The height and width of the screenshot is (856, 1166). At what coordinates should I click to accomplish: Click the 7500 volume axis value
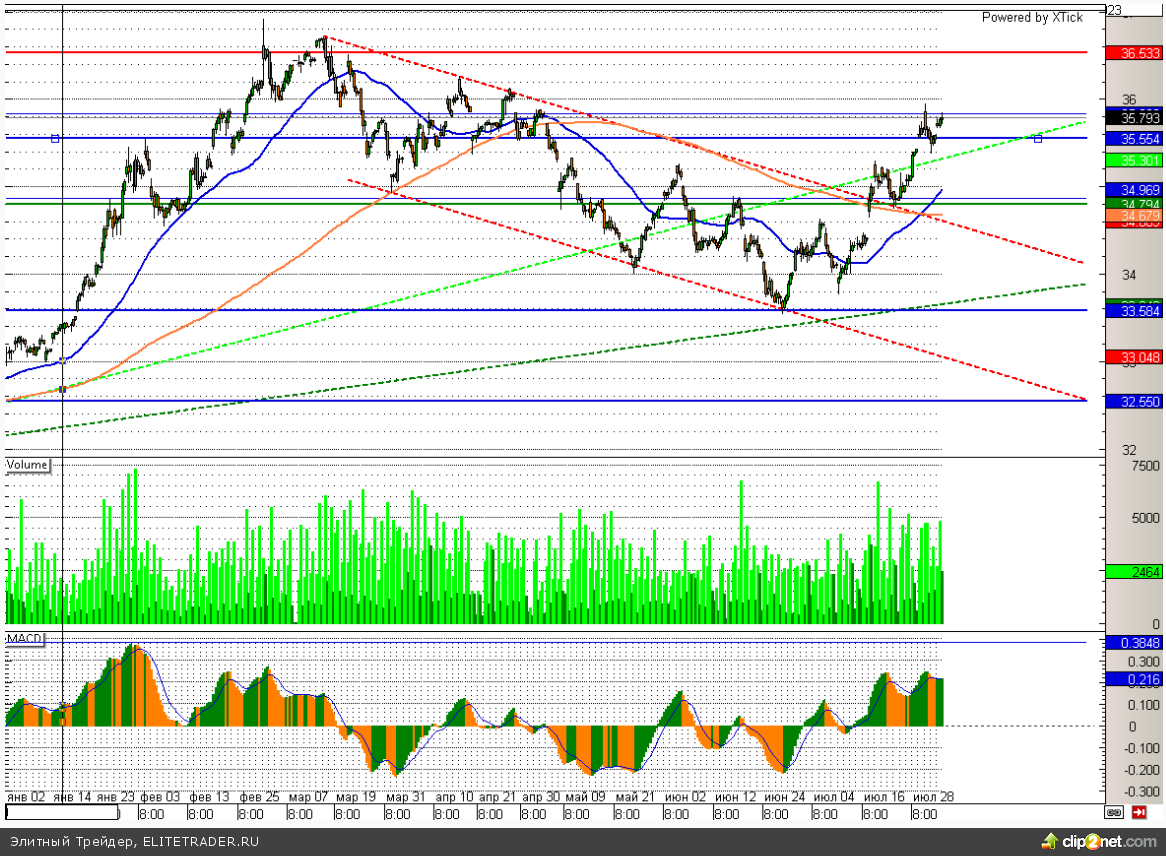1145,466
